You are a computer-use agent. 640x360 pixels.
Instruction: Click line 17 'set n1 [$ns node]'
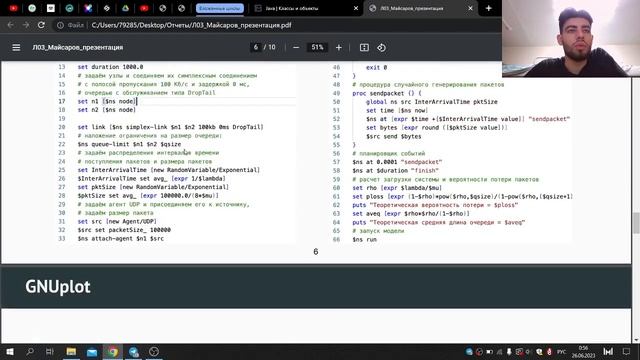(x=107, y=101)
